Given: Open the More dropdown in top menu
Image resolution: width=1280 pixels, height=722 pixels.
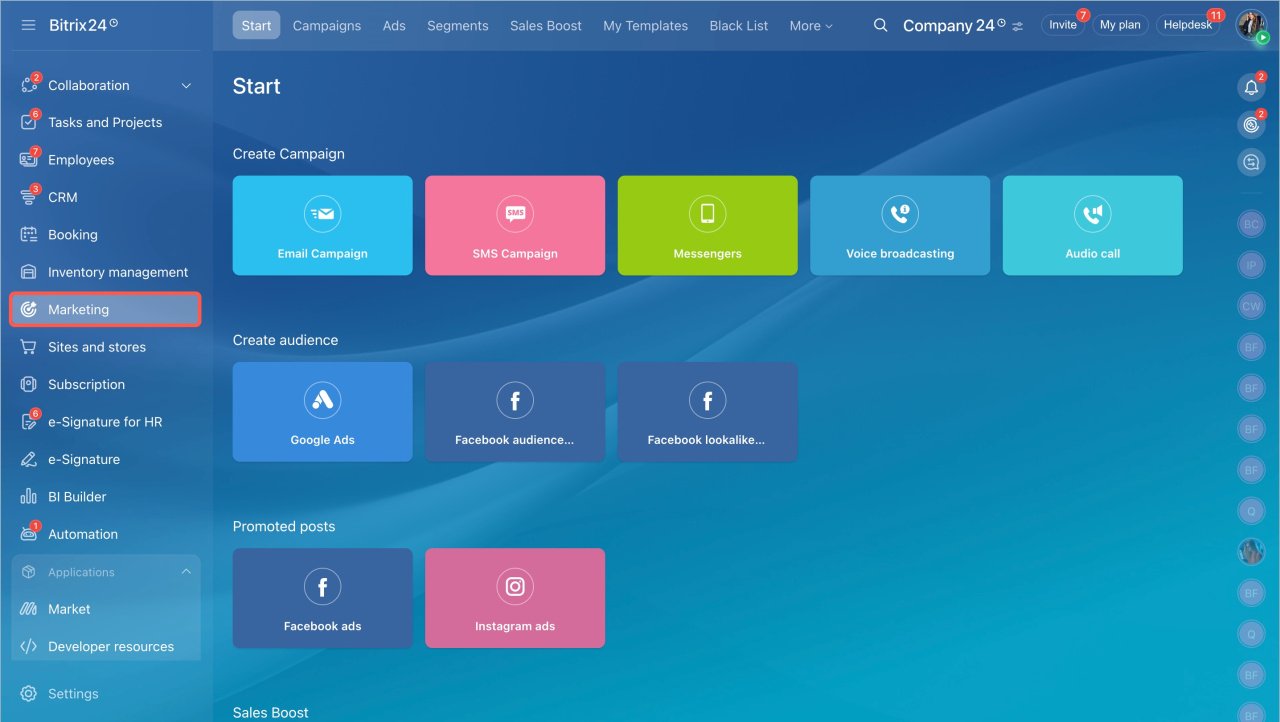Looking at the screenshot, I should pos(810,26).
